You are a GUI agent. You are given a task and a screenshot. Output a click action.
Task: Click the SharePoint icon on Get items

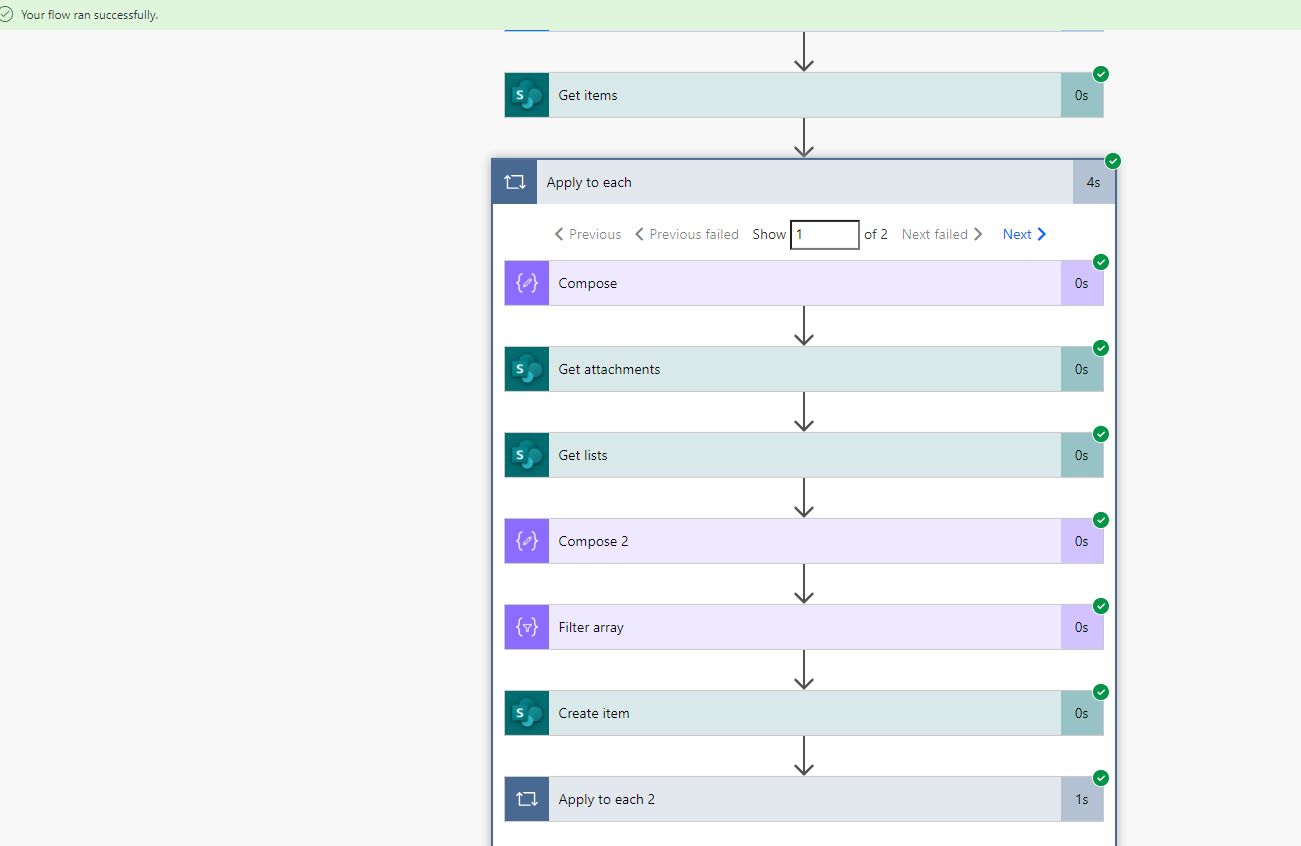pos(527,95)
